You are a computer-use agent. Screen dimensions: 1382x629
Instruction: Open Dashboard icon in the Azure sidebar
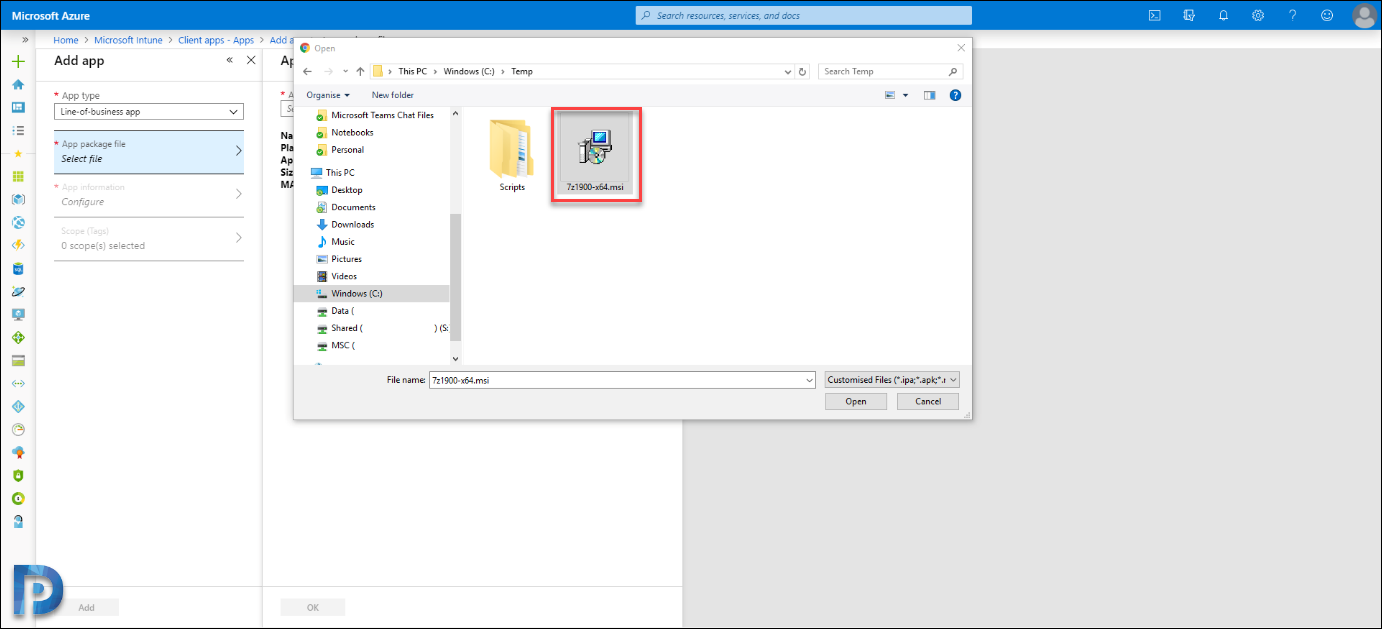[x=18, y=107]
